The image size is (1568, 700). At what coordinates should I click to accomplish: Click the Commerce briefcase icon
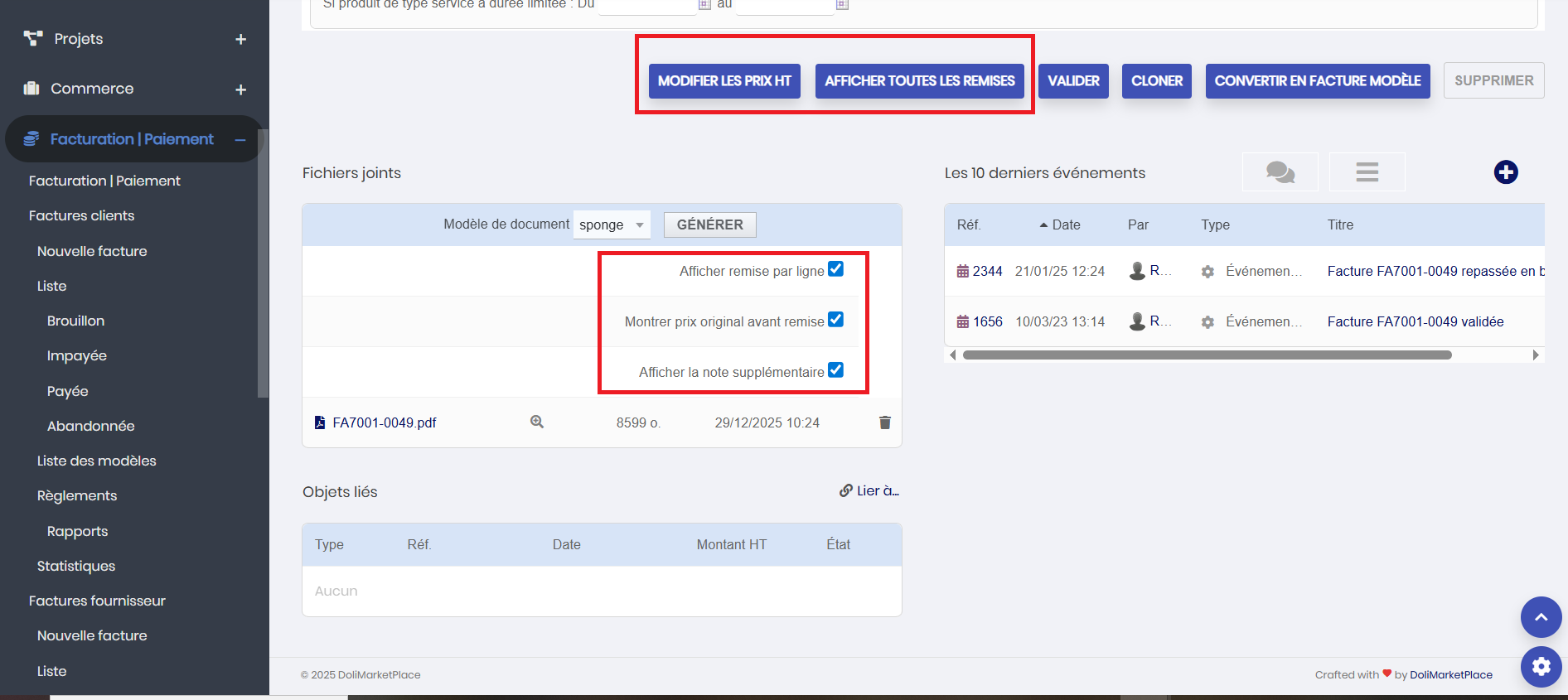pyautogui.click(x=31, y=89)
